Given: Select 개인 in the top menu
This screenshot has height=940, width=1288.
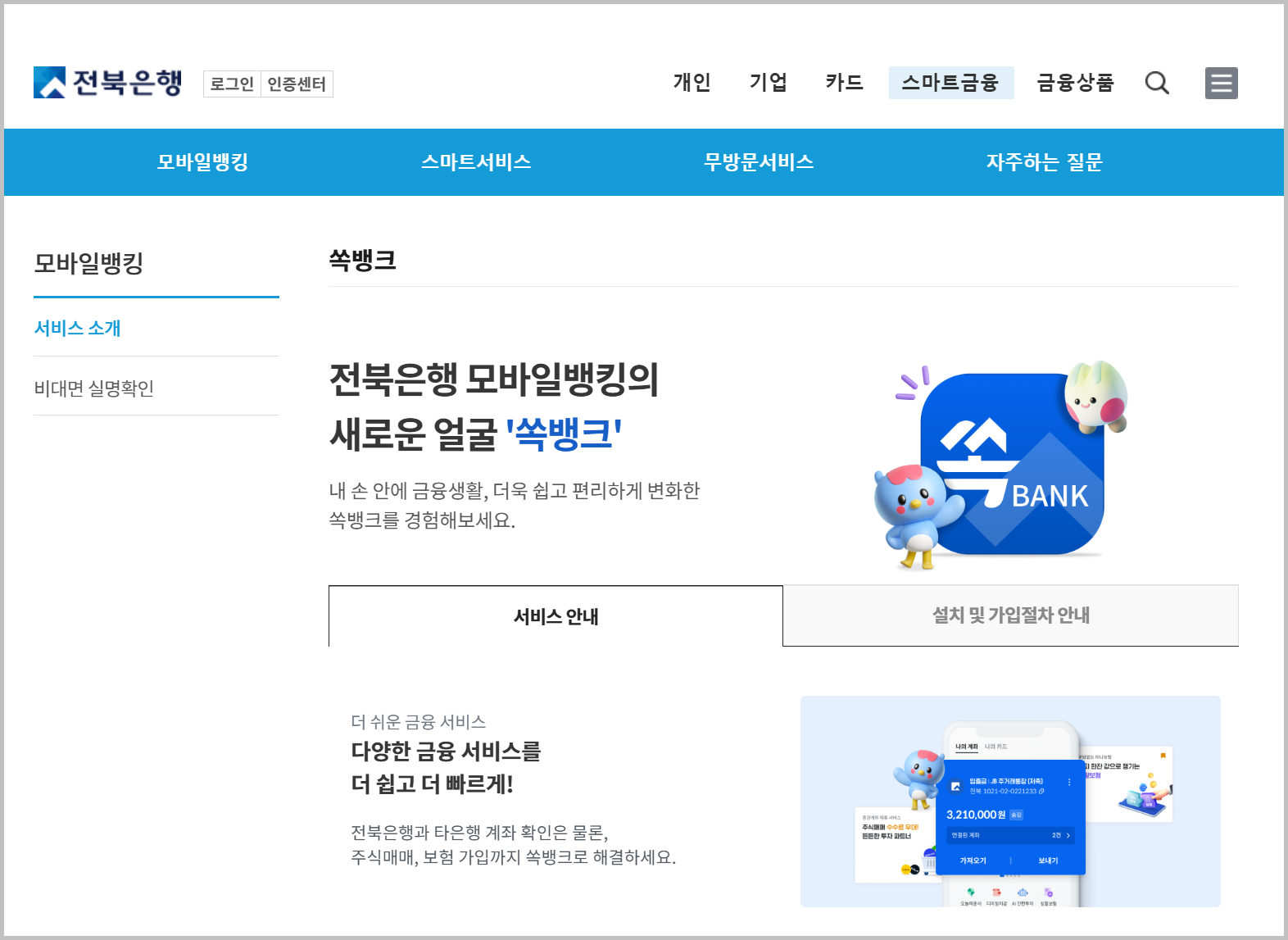Looking at the screenshot, I should [692, 83].
